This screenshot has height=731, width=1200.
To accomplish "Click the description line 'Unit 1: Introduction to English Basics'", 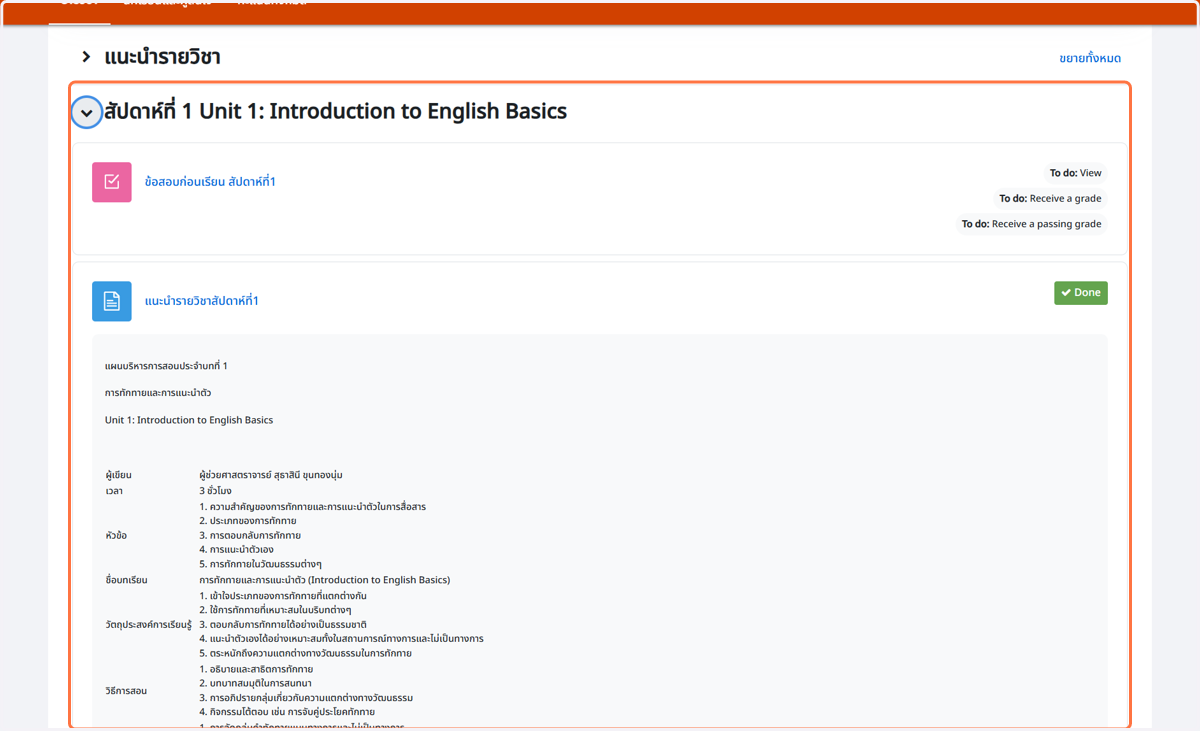I will coord(189,420).
